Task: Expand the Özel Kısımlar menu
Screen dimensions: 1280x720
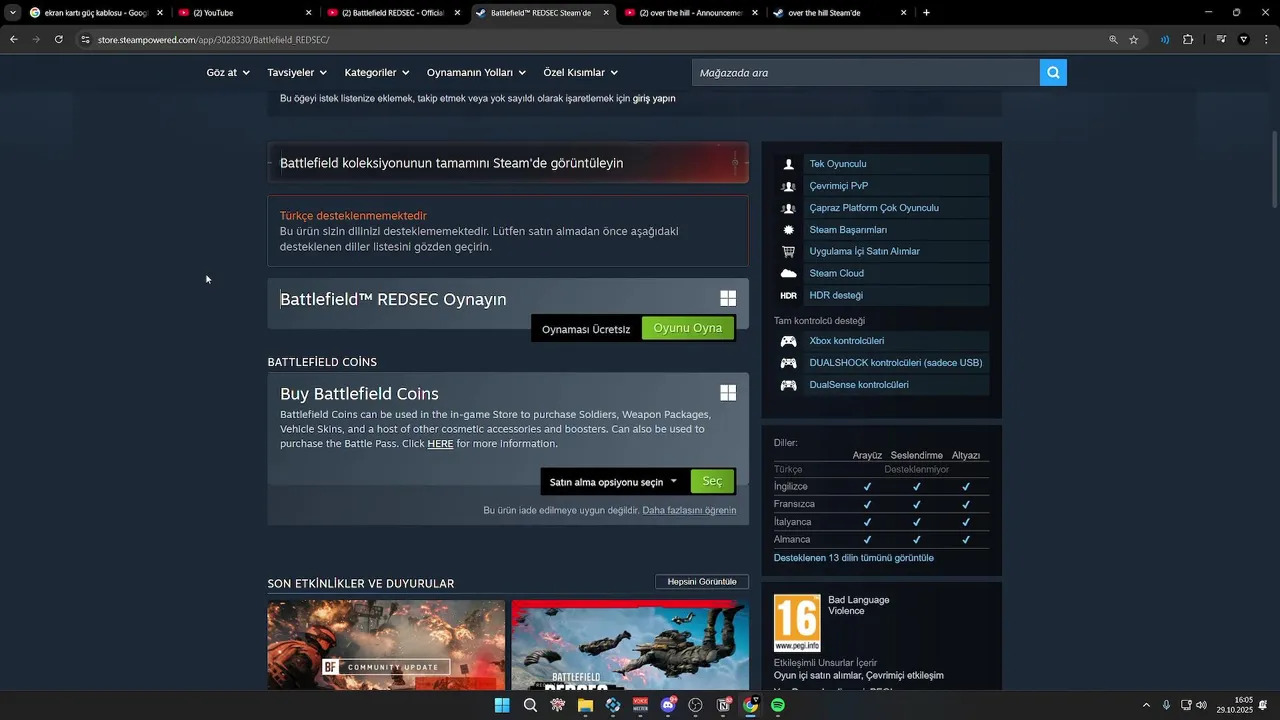Action: (580, 73)
